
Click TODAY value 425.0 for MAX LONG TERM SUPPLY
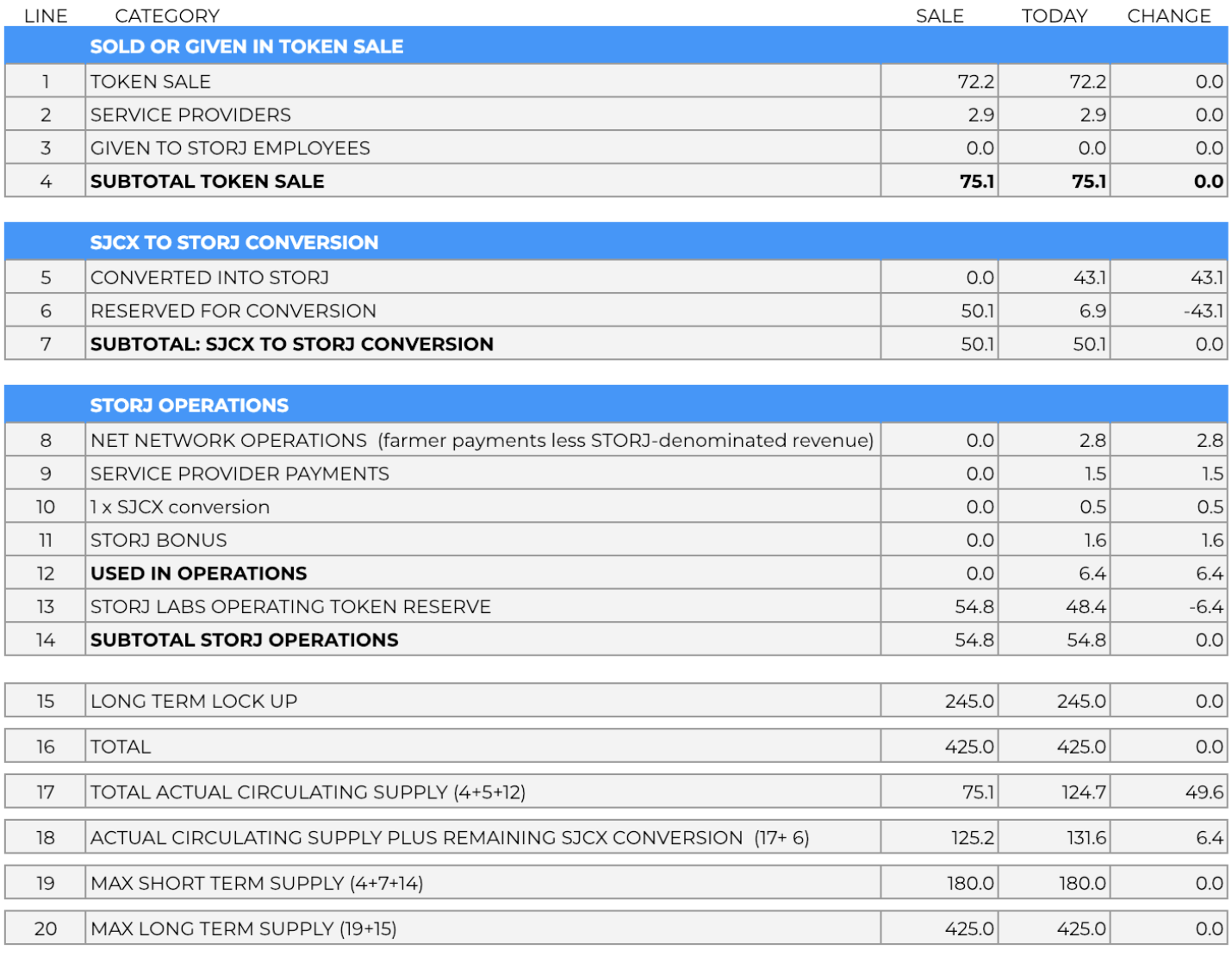[1081, 928]
